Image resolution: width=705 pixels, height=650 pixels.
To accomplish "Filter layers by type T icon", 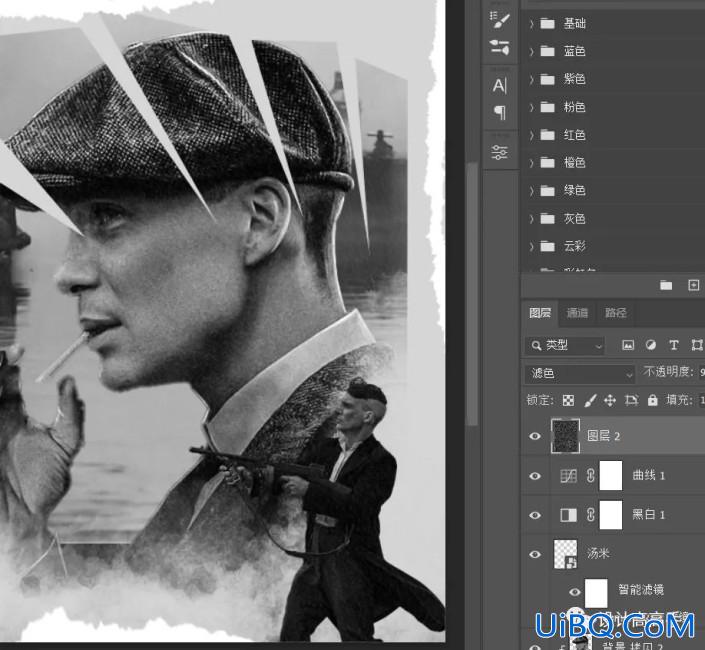I will (x=674, y=345).
